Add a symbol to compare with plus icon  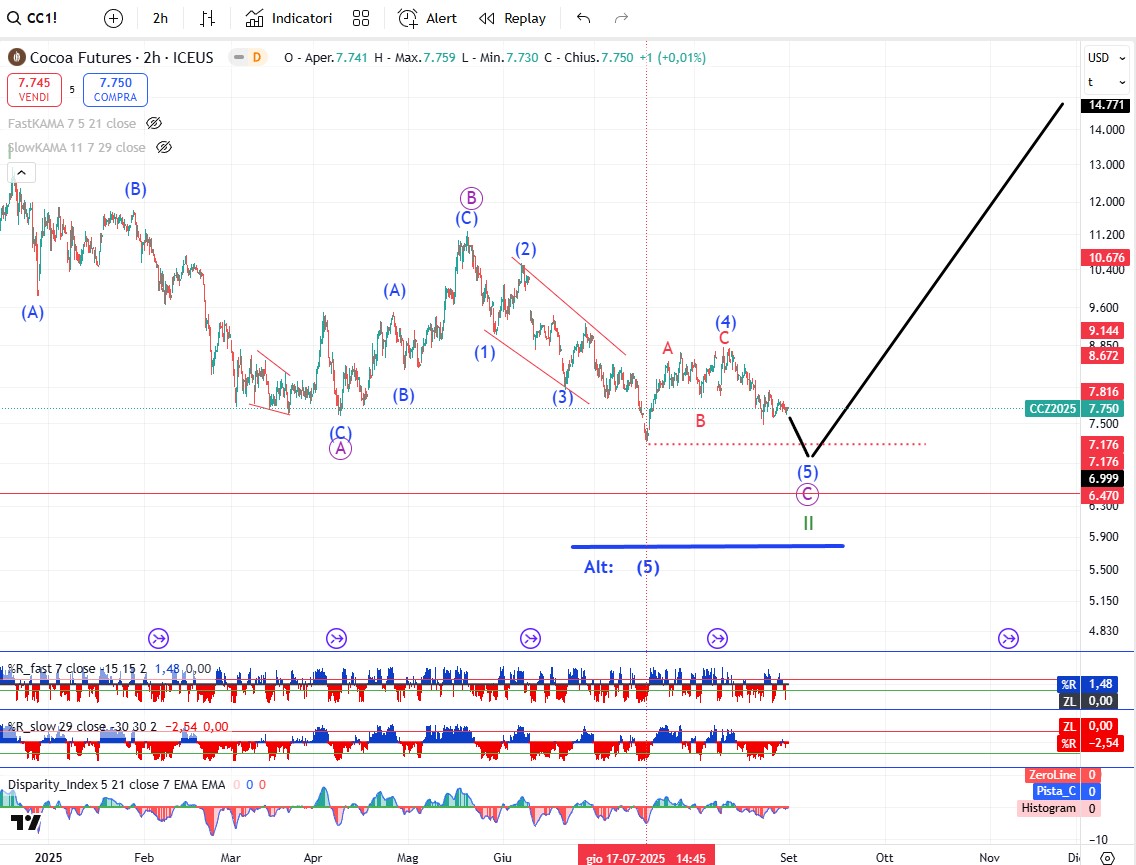(x=114, y=18)
